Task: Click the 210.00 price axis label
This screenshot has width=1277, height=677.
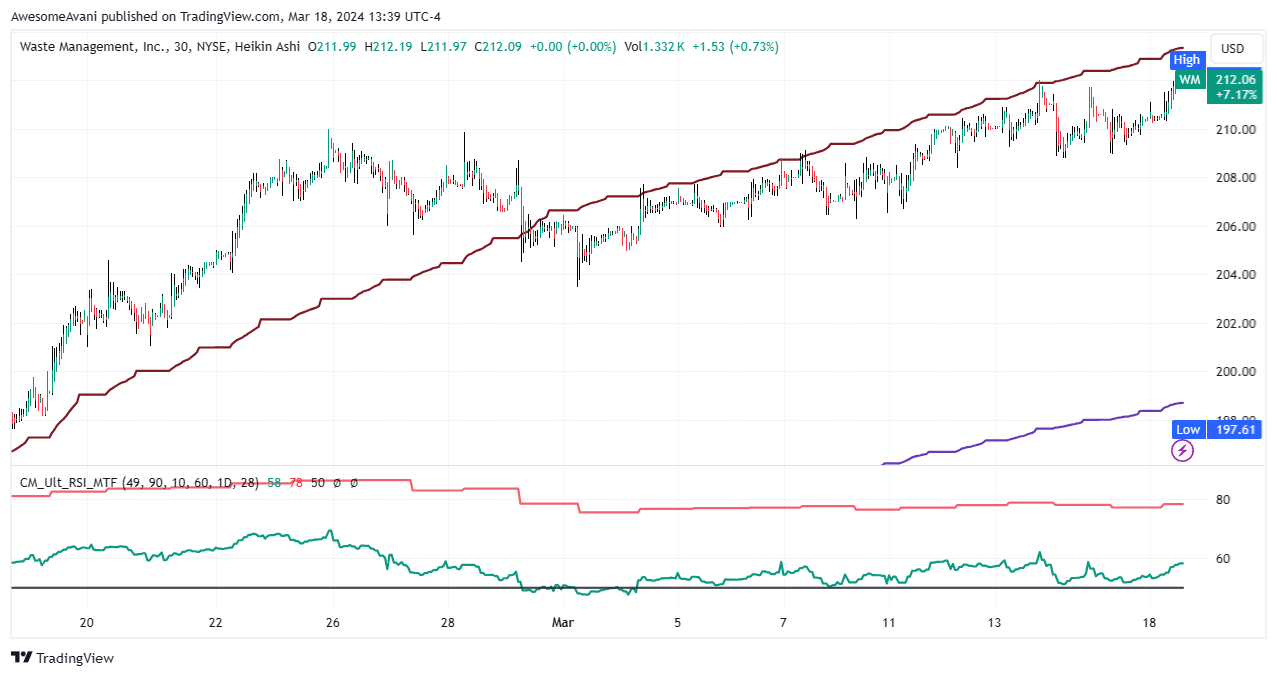Action: click(1236, 129)
